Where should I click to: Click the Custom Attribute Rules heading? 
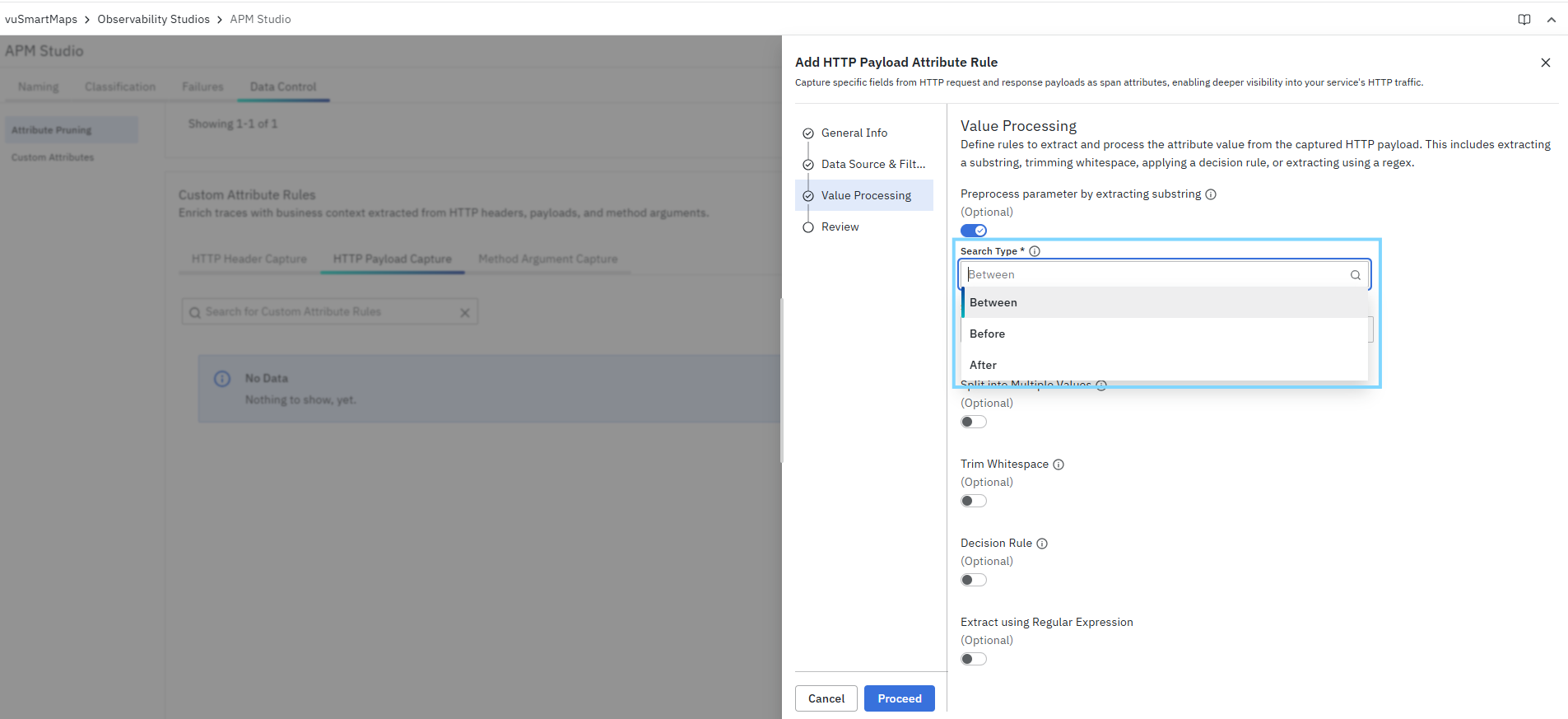tap(247, 195)
